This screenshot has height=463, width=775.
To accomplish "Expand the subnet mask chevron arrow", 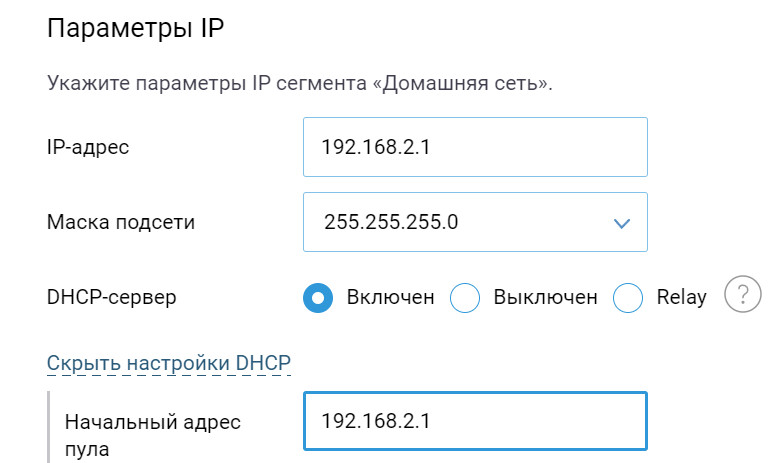I will [x=622, y=222].
